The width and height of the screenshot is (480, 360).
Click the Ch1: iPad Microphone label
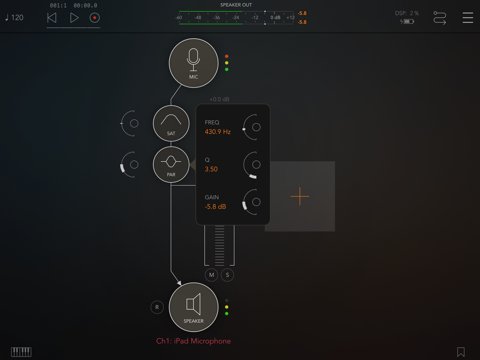[x=193, y=341]
